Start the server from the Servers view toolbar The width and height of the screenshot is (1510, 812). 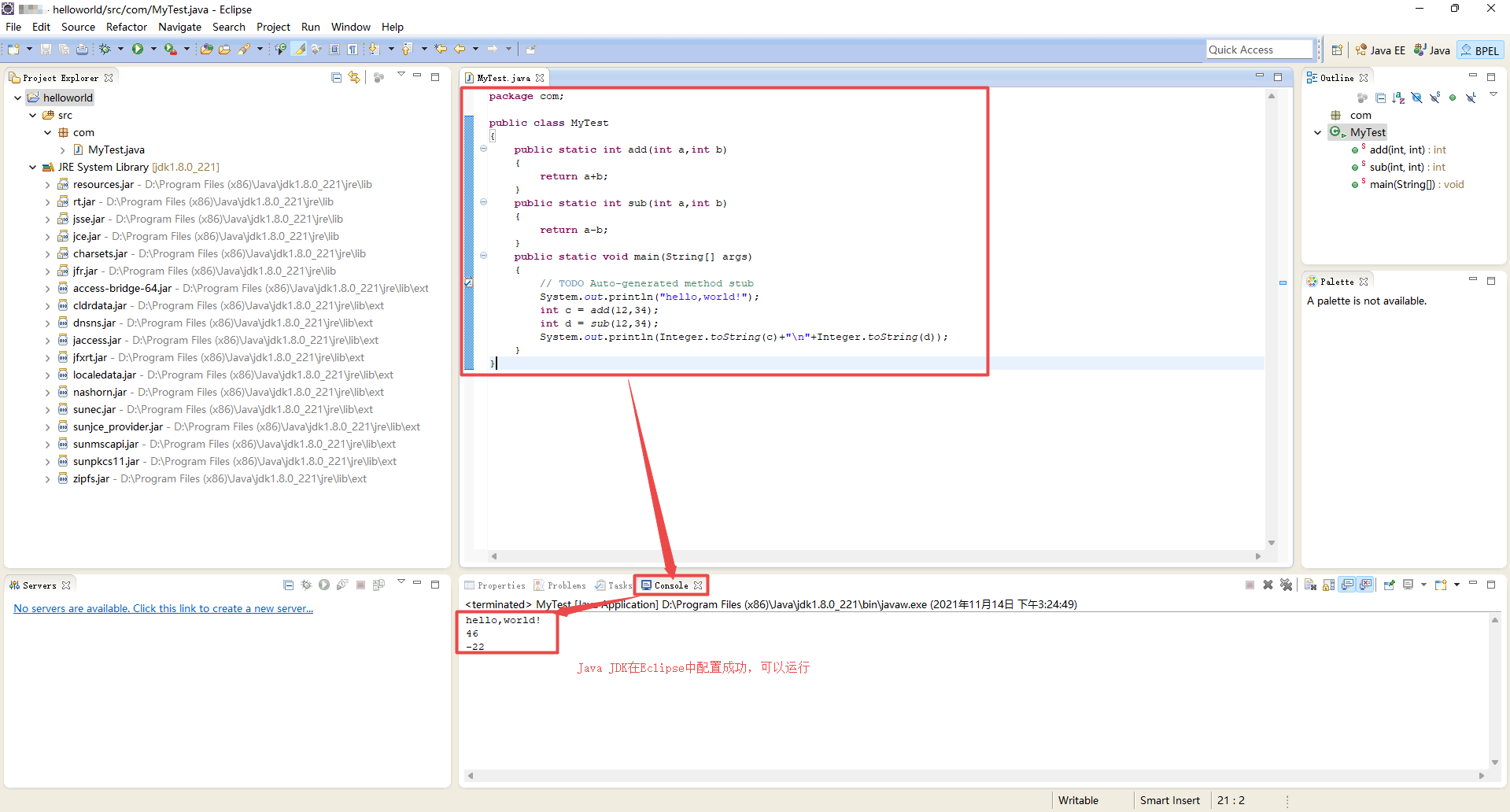click(x=324, y=585)
